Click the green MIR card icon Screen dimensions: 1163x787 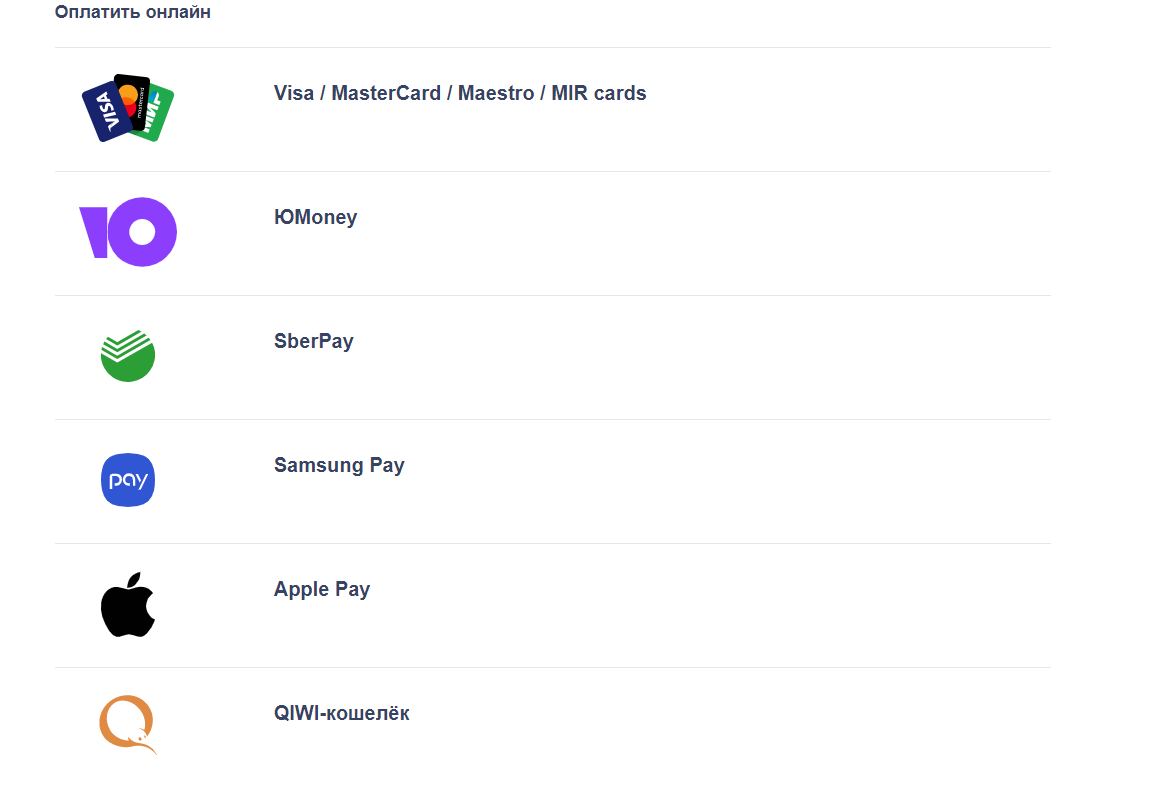157,115
